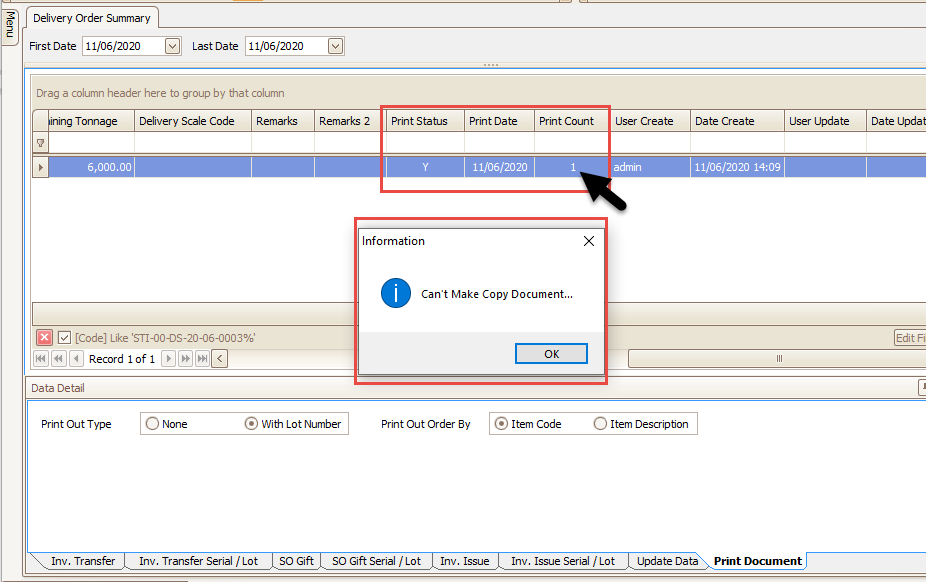Click the Remarks 2 column header
This screenshot has width=926, height=582.
[x=348, y=121]
